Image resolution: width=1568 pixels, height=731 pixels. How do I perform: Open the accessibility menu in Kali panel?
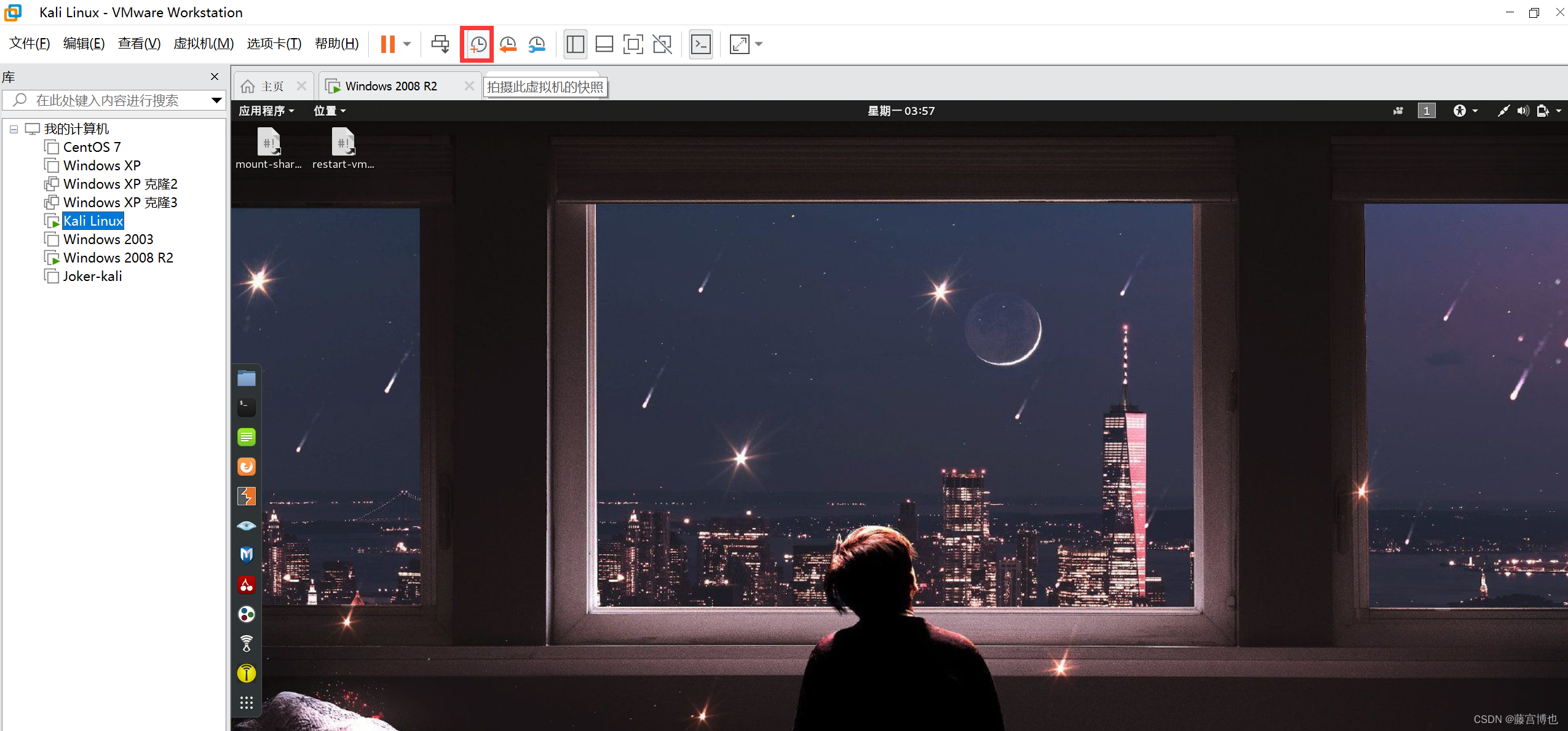[x=1465, y=111]
